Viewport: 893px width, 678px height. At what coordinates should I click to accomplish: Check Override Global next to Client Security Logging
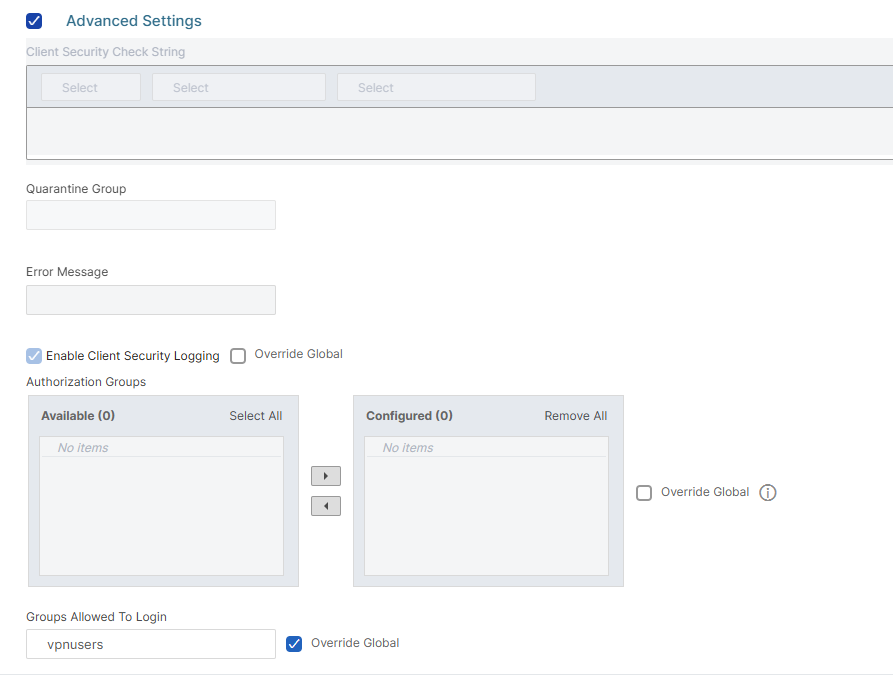click(x=238, y=355)
